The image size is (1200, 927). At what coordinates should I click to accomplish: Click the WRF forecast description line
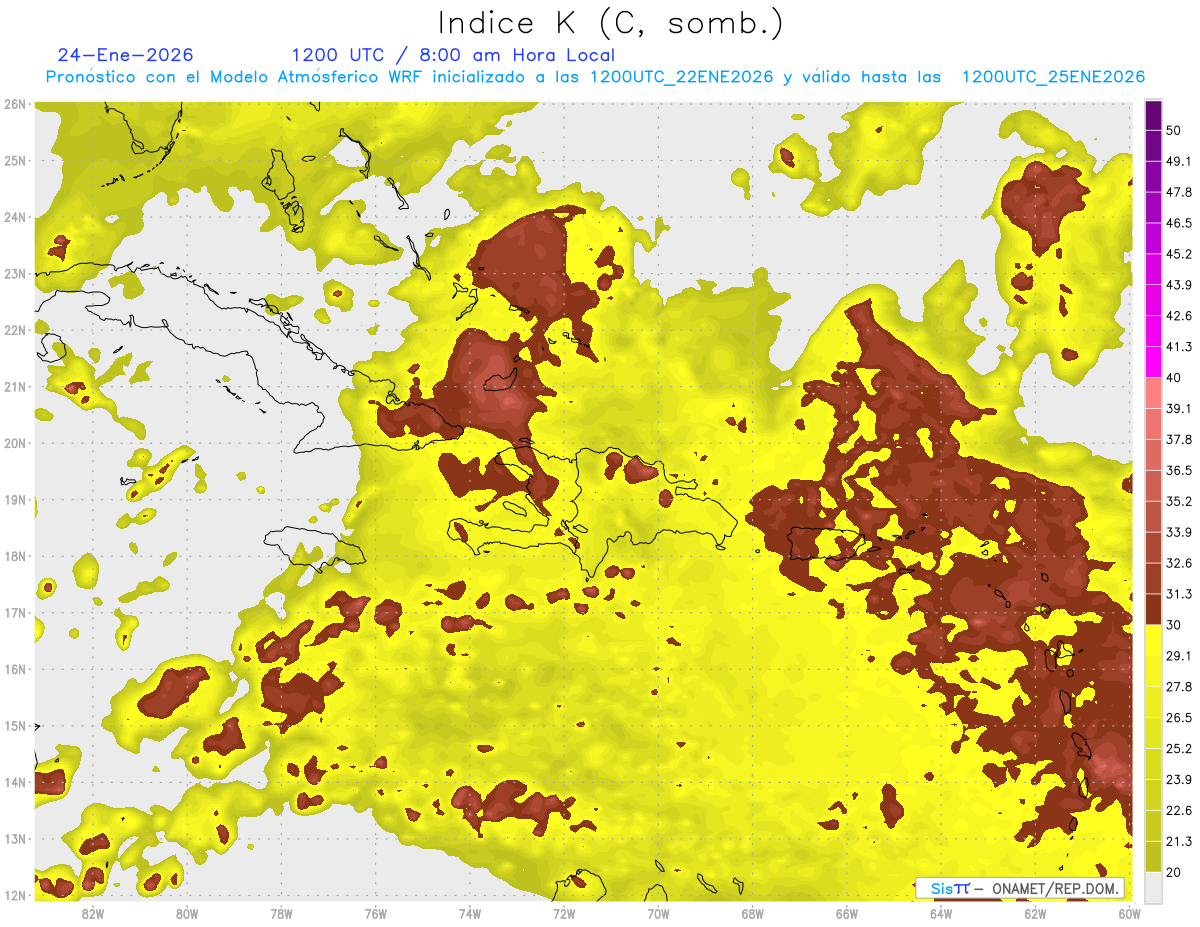point(595,77)
